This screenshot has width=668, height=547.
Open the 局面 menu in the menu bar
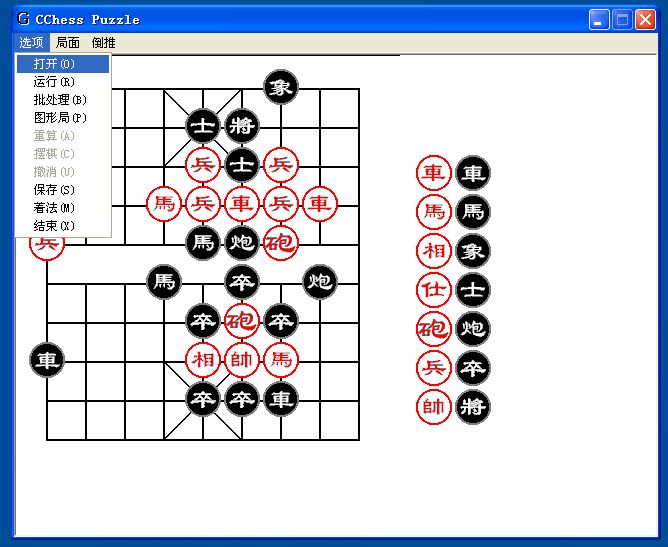(x=68, y=43)
